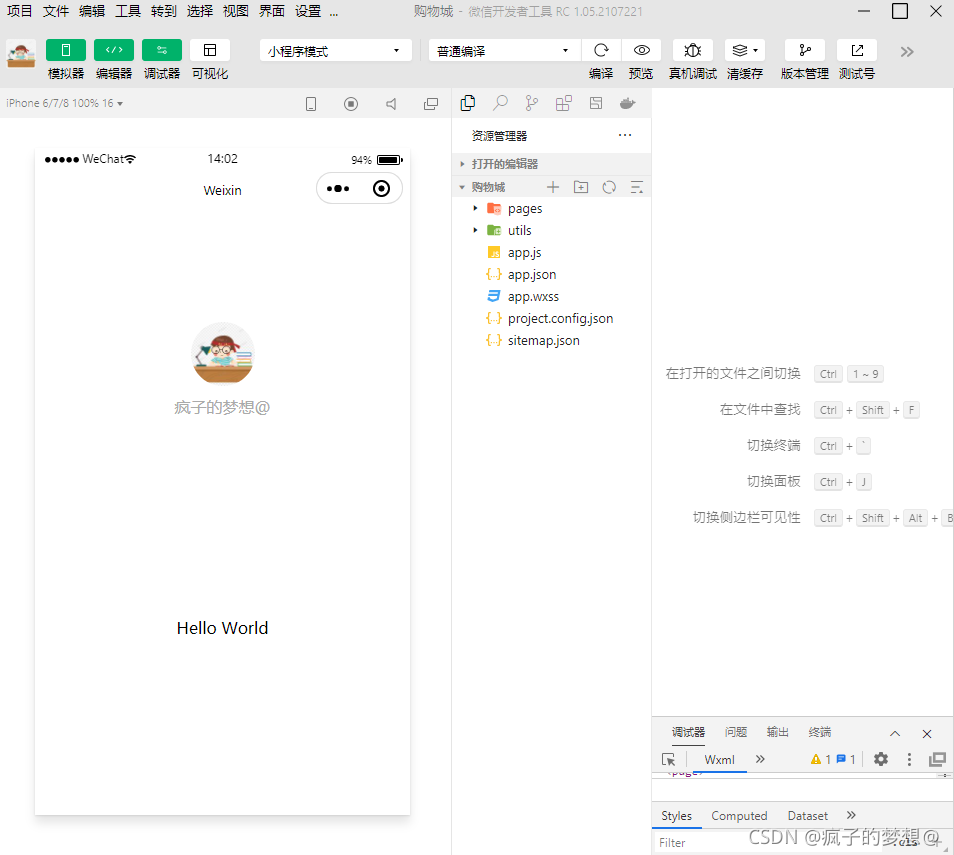Image resolution: width=954 pixels, height=855 pixels.
Task: Click the refresh explorer icon
Action: (x=609, y=187)
